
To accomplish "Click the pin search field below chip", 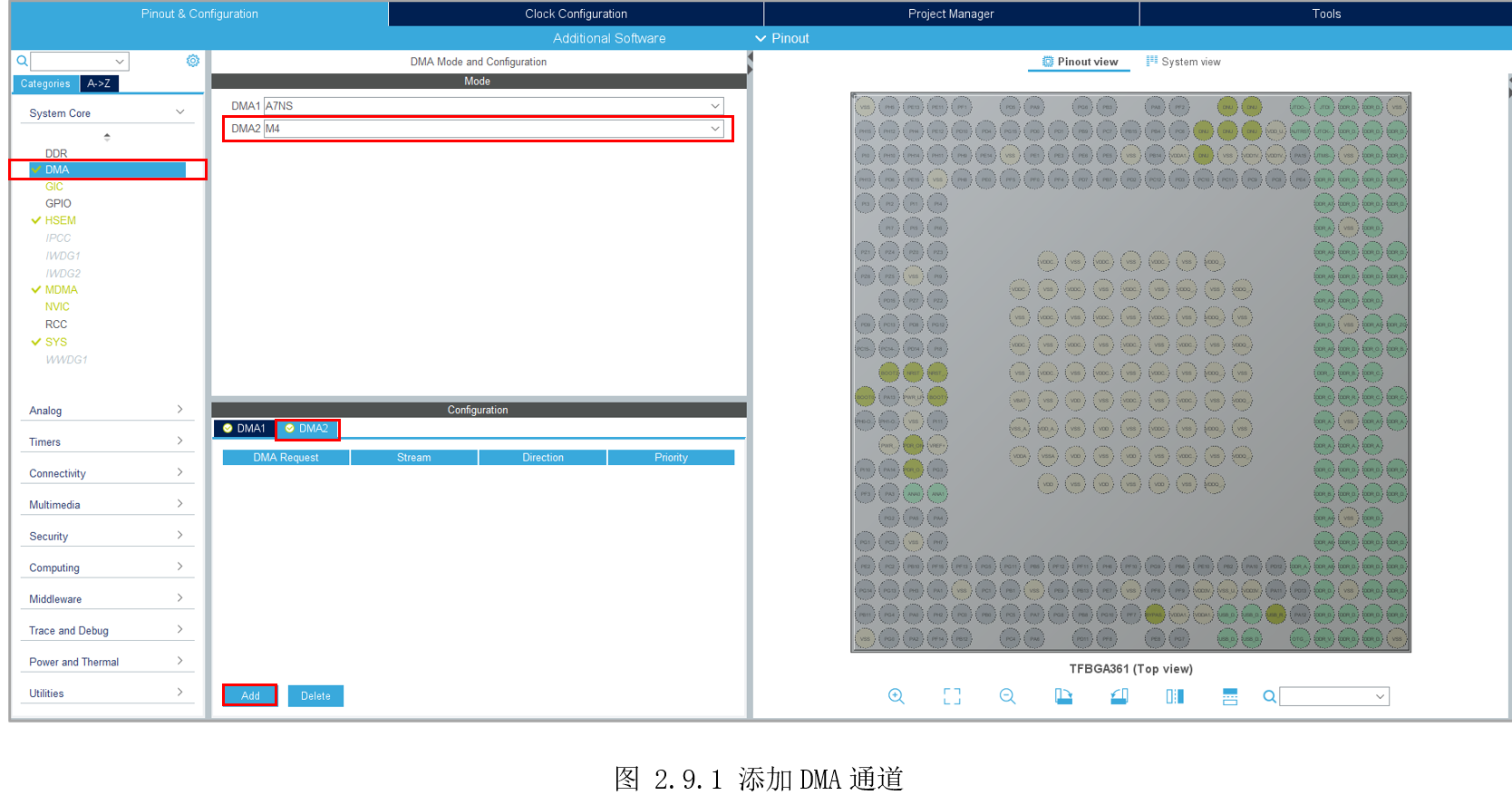I will [x=1328, y=696].
